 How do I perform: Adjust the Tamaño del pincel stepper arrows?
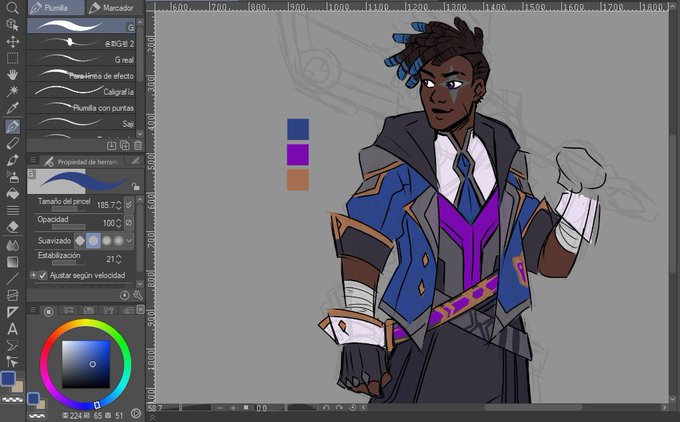click(x=119, y=205)
